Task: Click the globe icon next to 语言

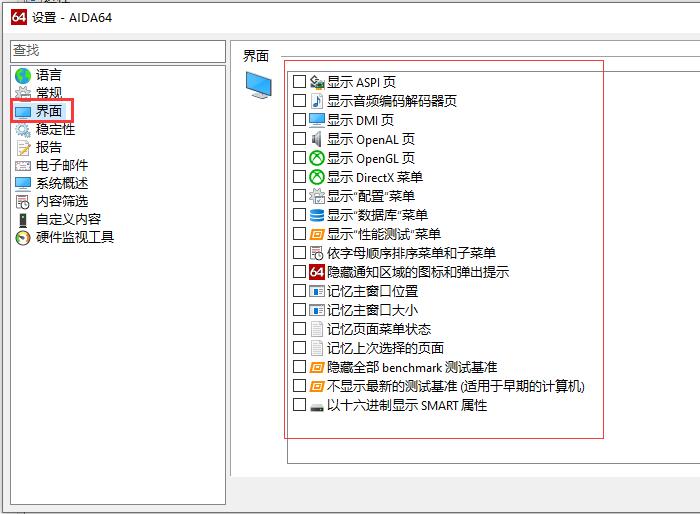Action: point(23,75)
